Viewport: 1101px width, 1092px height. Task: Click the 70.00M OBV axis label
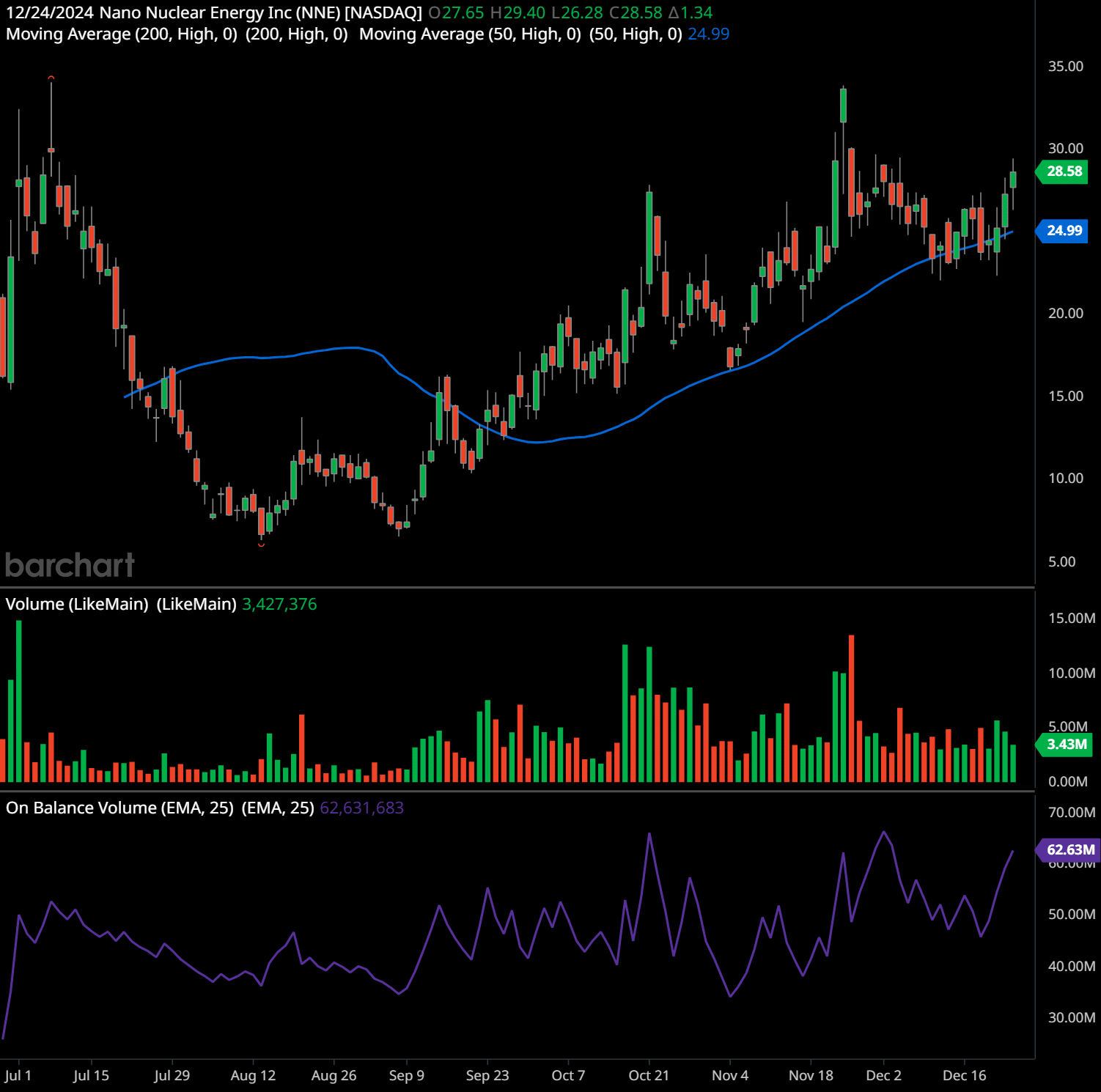point(1072,813)
